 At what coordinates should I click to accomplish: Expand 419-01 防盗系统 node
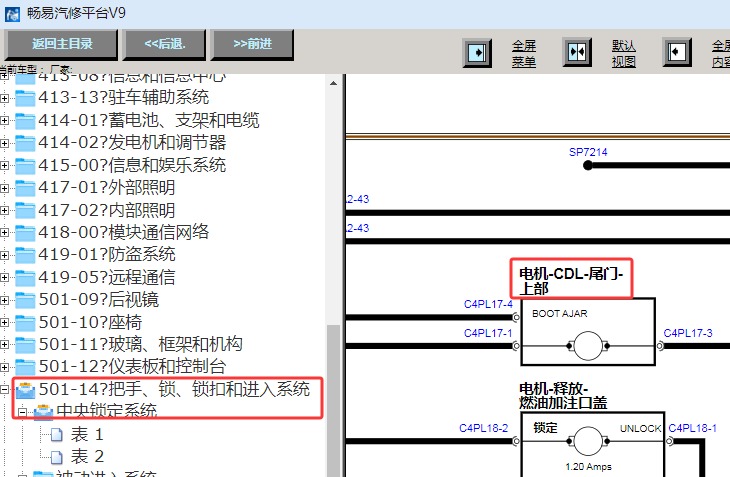[x=4, y=255]
